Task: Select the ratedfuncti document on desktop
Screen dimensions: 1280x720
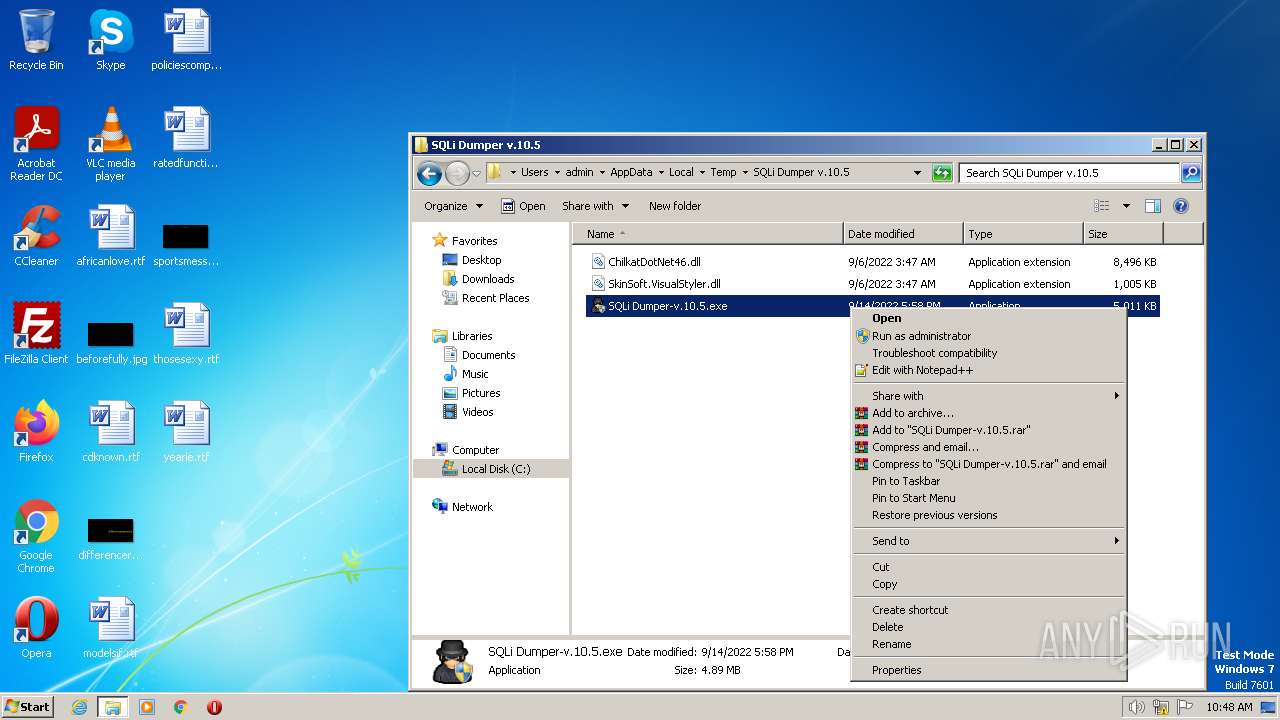Action: point(186,138)
